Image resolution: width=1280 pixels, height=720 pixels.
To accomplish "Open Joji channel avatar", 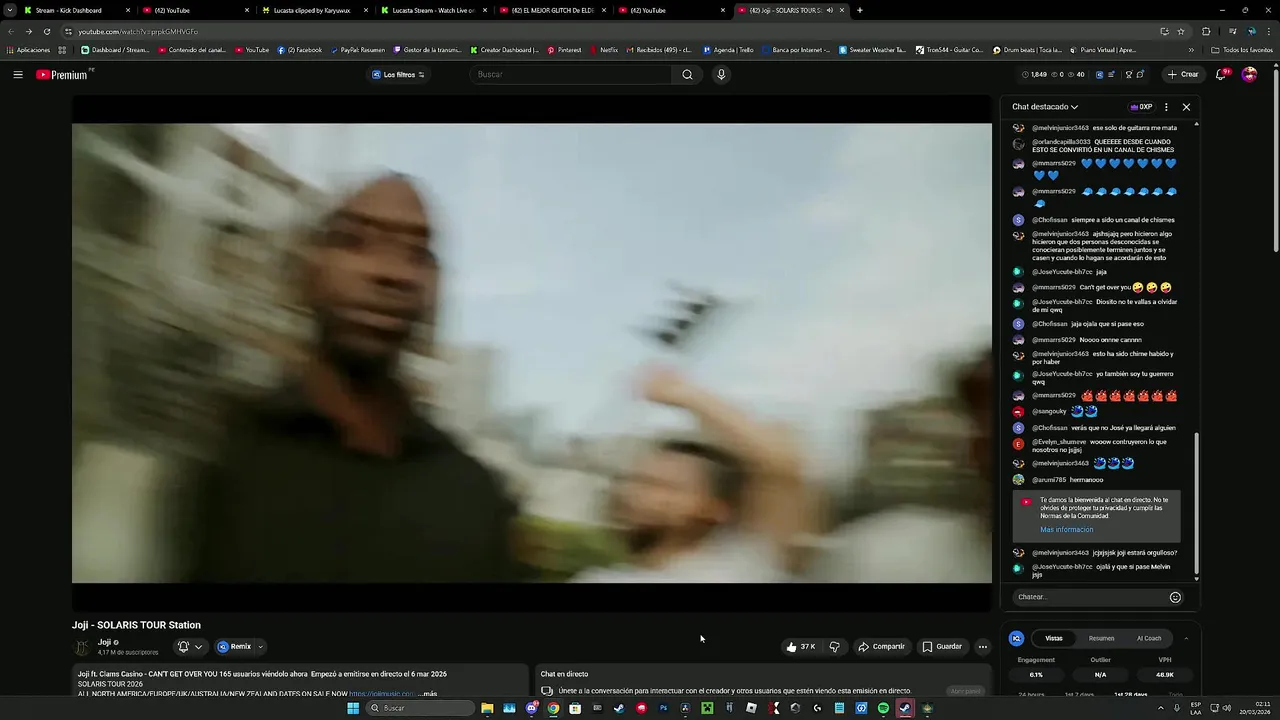I will (x=81, y=646).
